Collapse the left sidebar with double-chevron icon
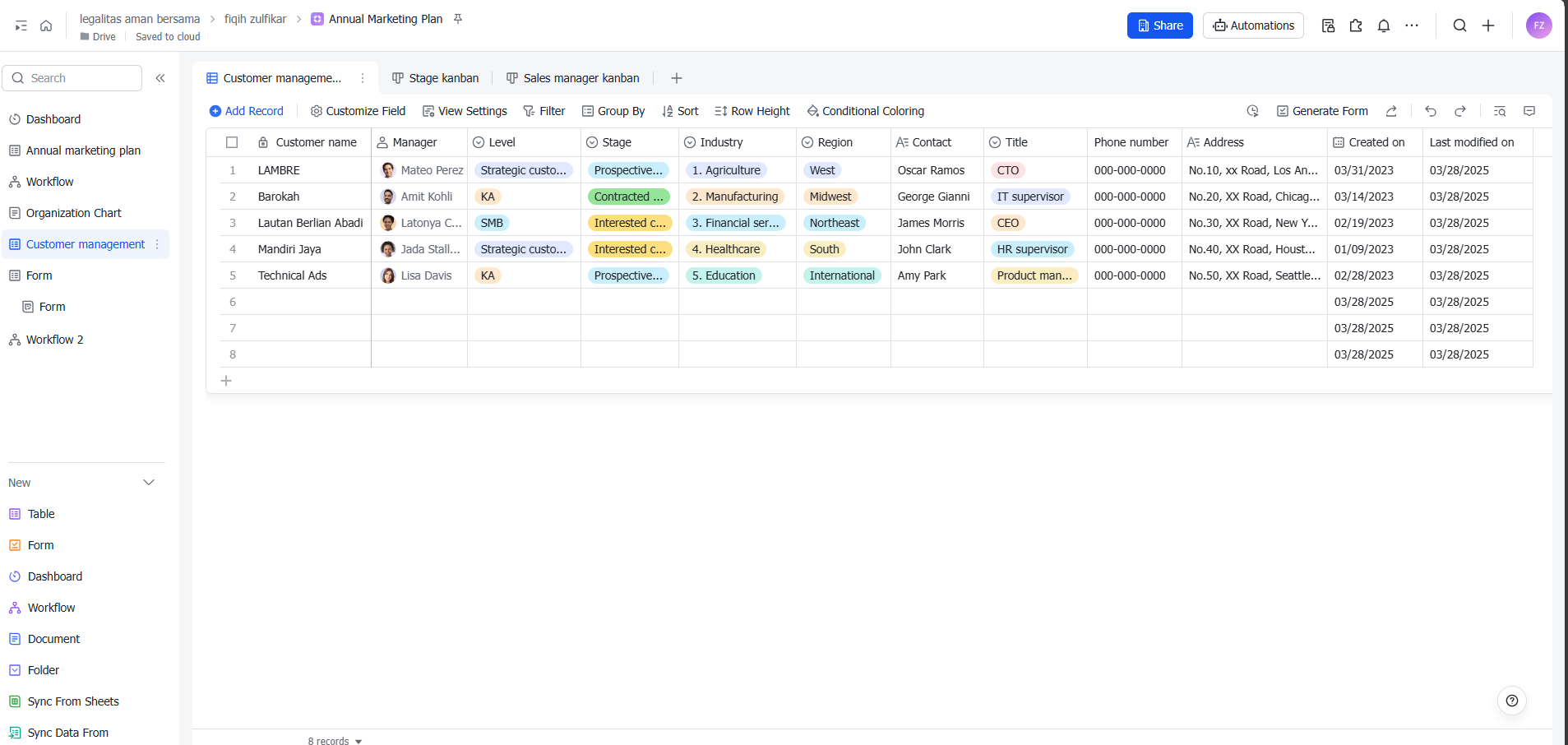 160,78
